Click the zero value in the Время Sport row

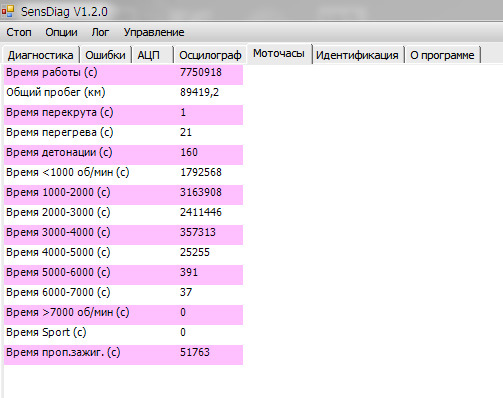click(183, 332)
